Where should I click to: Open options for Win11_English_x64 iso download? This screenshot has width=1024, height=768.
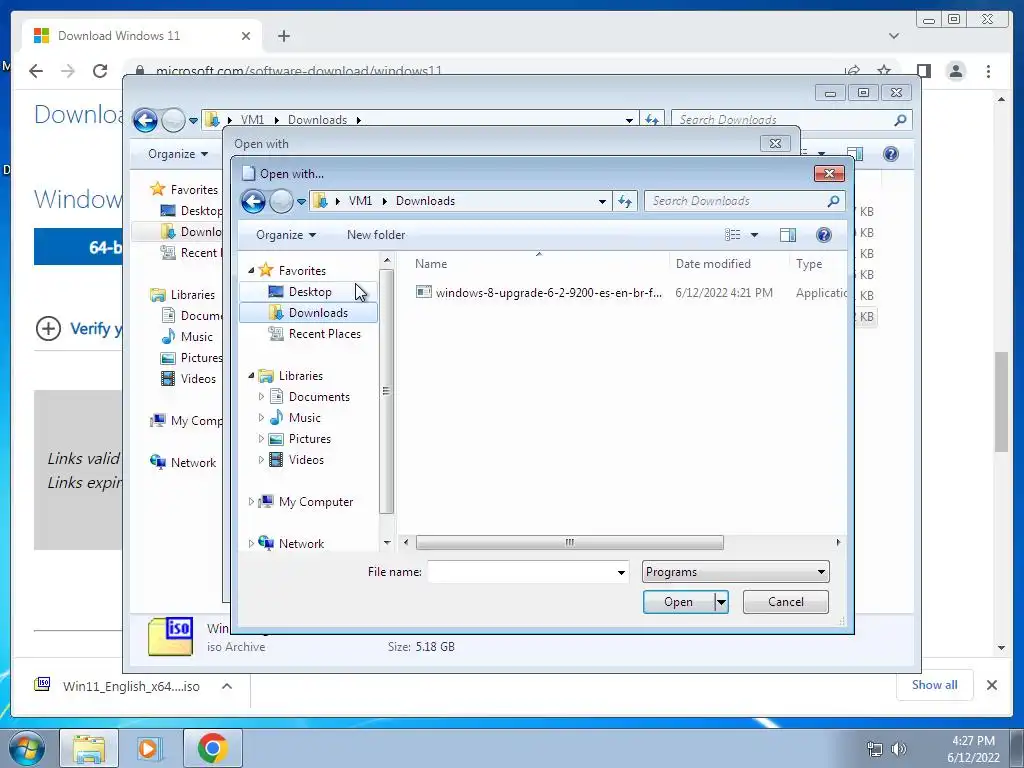(x=227, y=686)
